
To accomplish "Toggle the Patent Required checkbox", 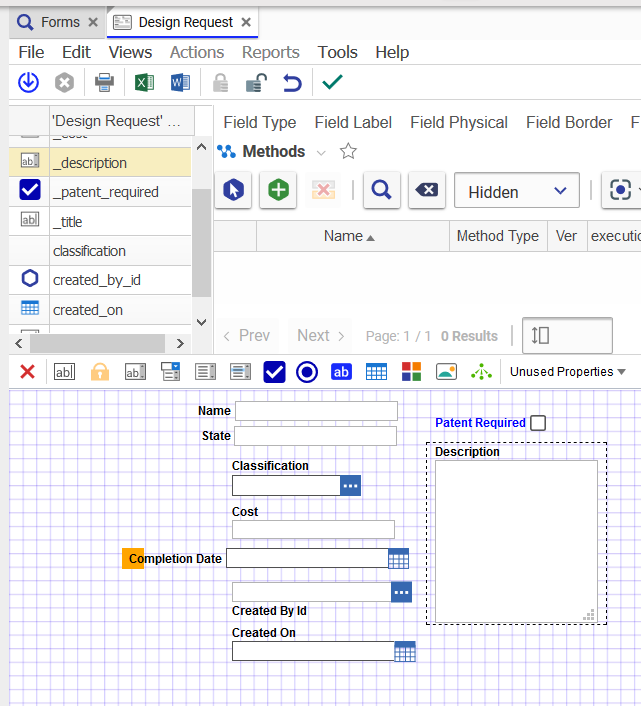I will click(x=538, y=423).
